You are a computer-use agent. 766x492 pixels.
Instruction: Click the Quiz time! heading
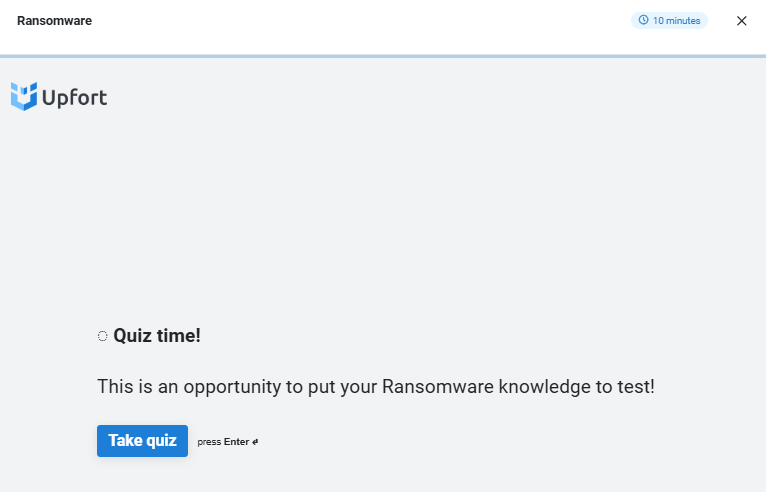pyautogui.click(x=157, y=336)
